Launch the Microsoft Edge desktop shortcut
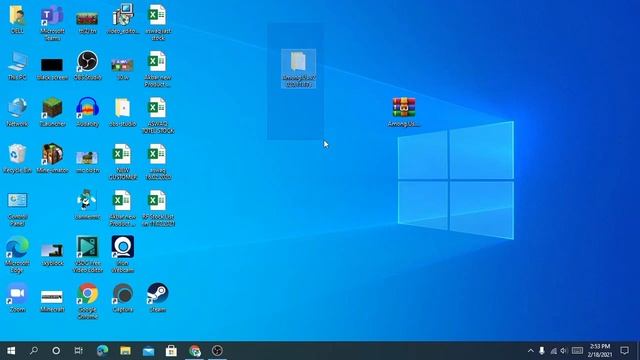The height and width of the screenshot is (360, 640). pyautogui.click(x=17, y=255)
